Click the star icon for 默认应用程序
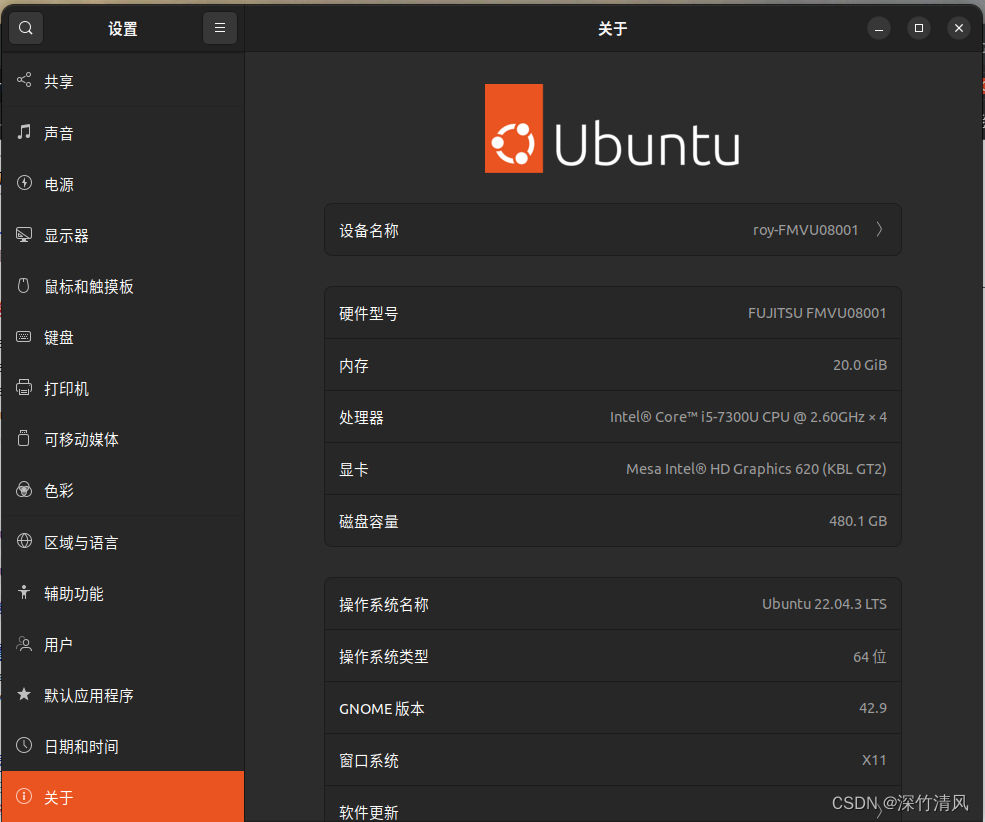The image size is (985, 822). [x=24, y=694]
